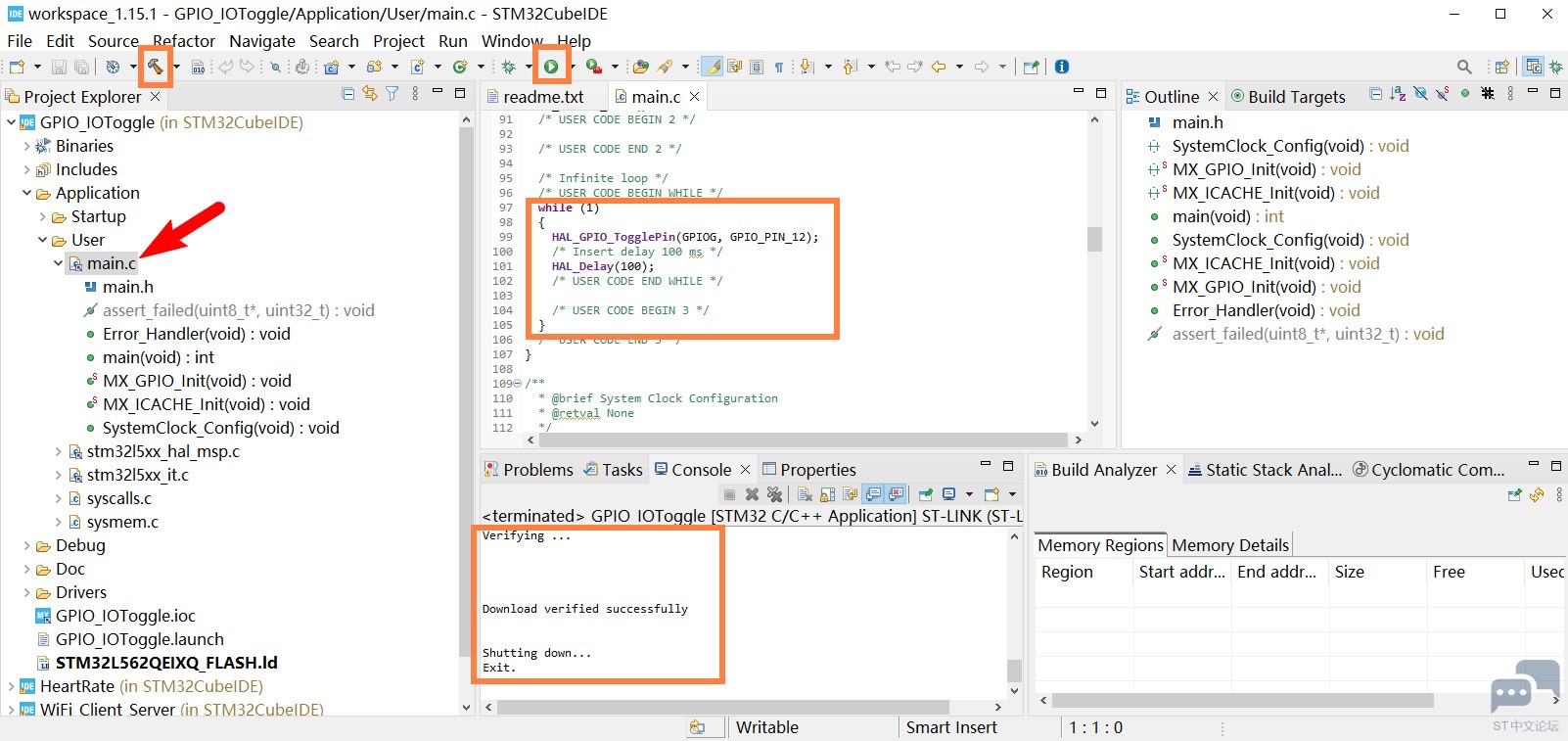Open the Source menu

click(114, 41)
